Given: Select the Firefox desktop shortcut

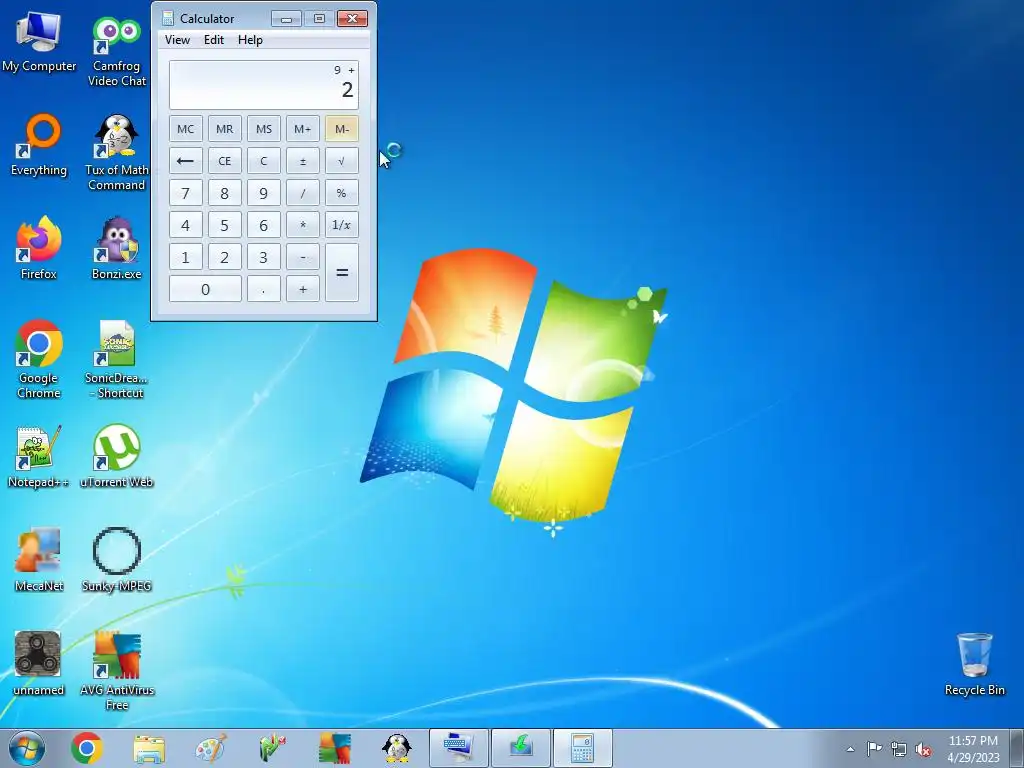Looking at the screenshot, I should coord(39,249).
